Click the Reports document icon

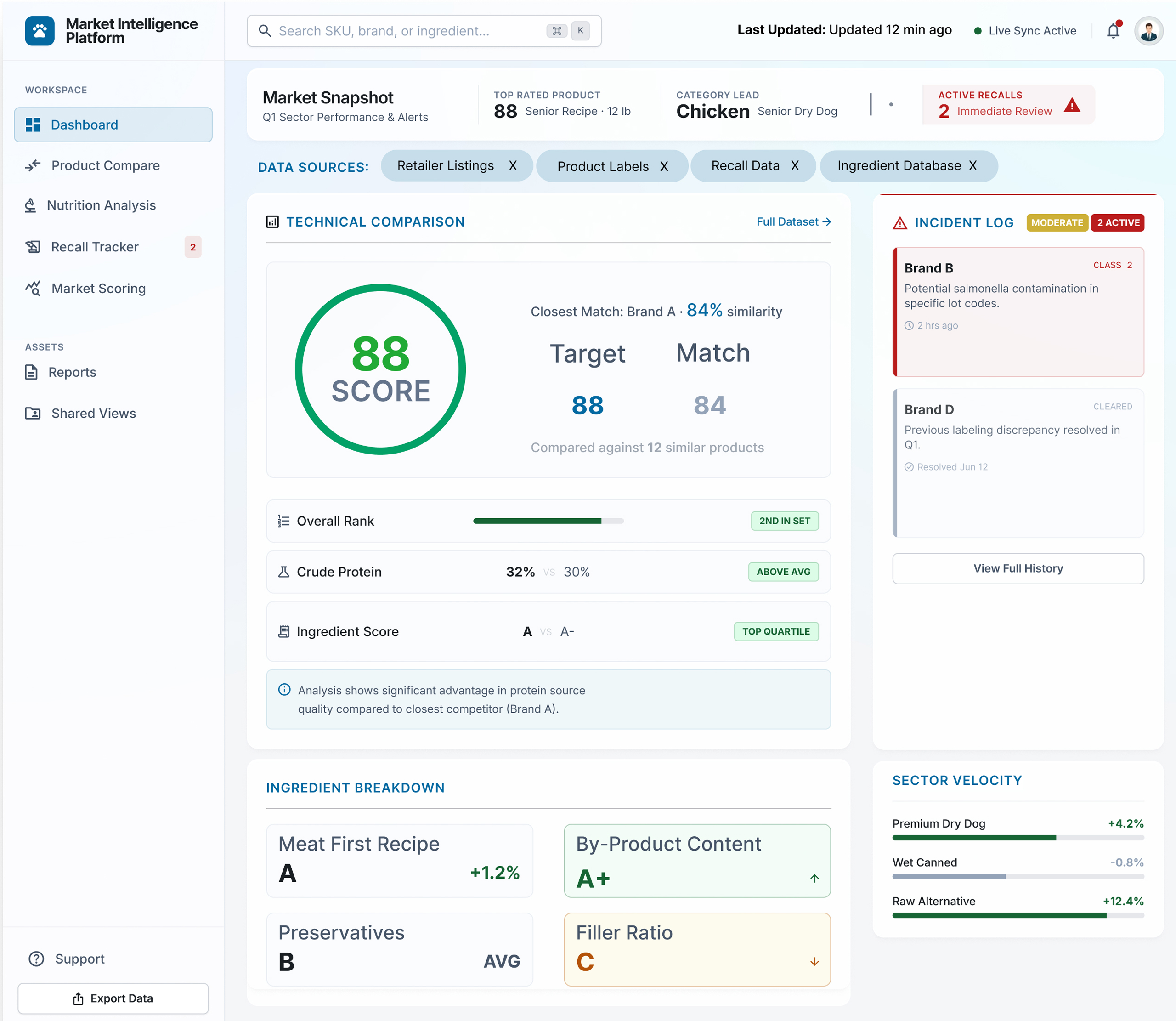pyautogui.click(x=31, y=372)
